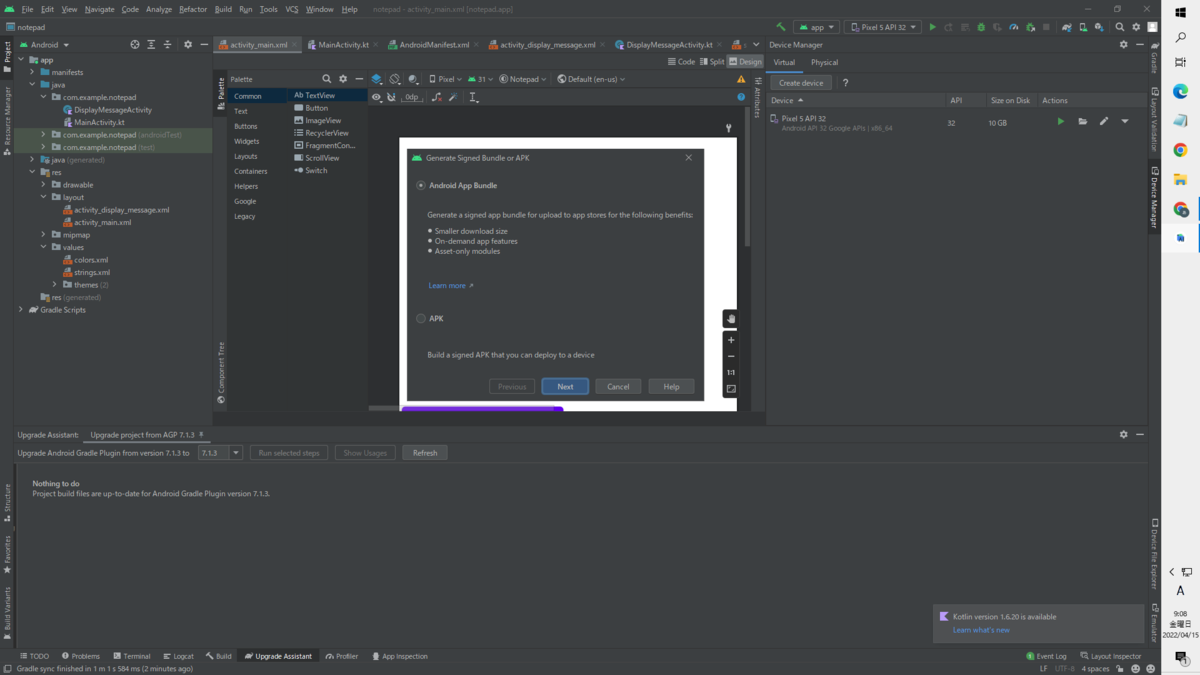Open Palette settings gear icon
The image size is (1200, 675).
[343, 79]
